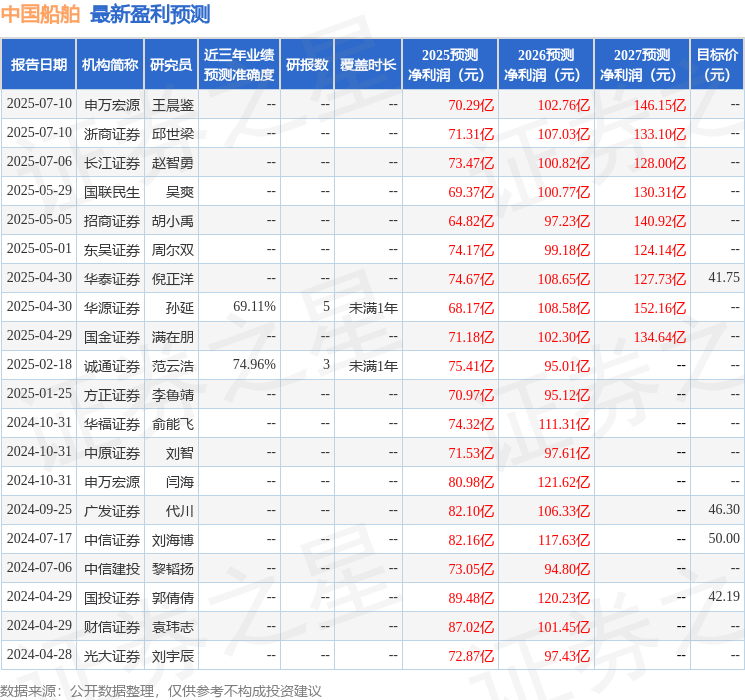Select institution 华泰证券

pos(112,279)
